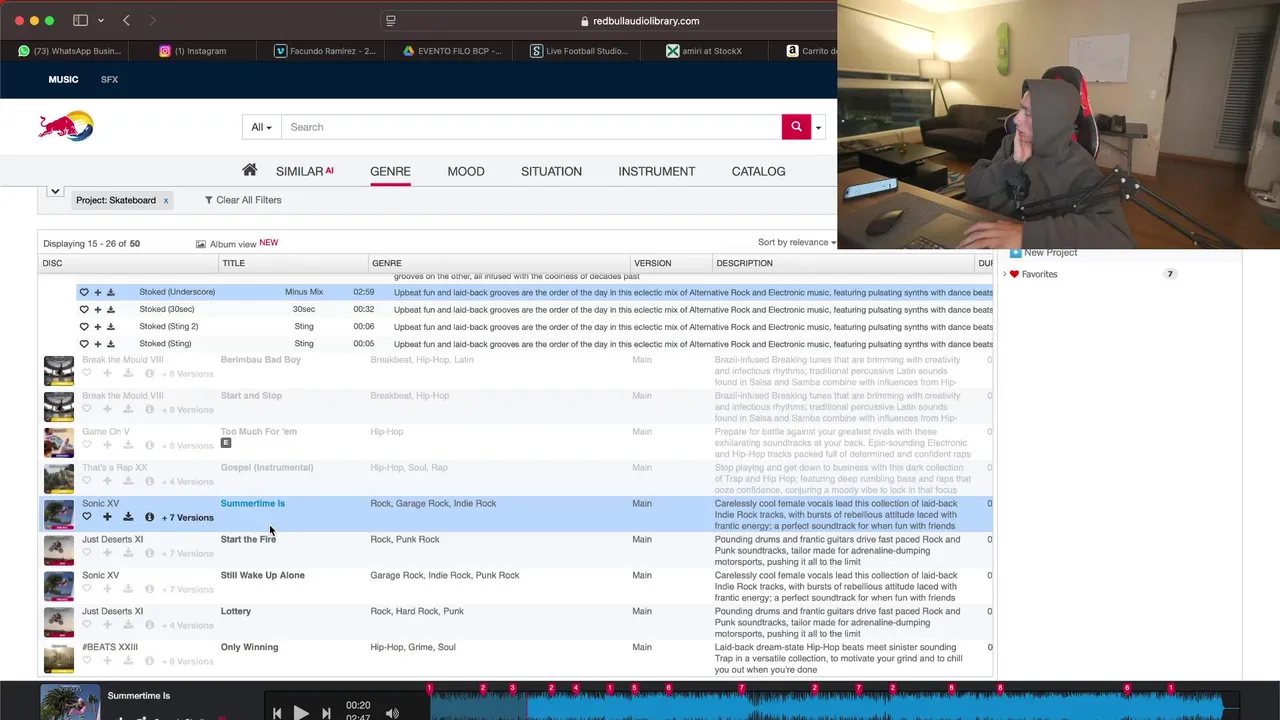Favorite the Stoked (Sting) version
Viewport: 1280px width, 720px height.
click(84, 344)
